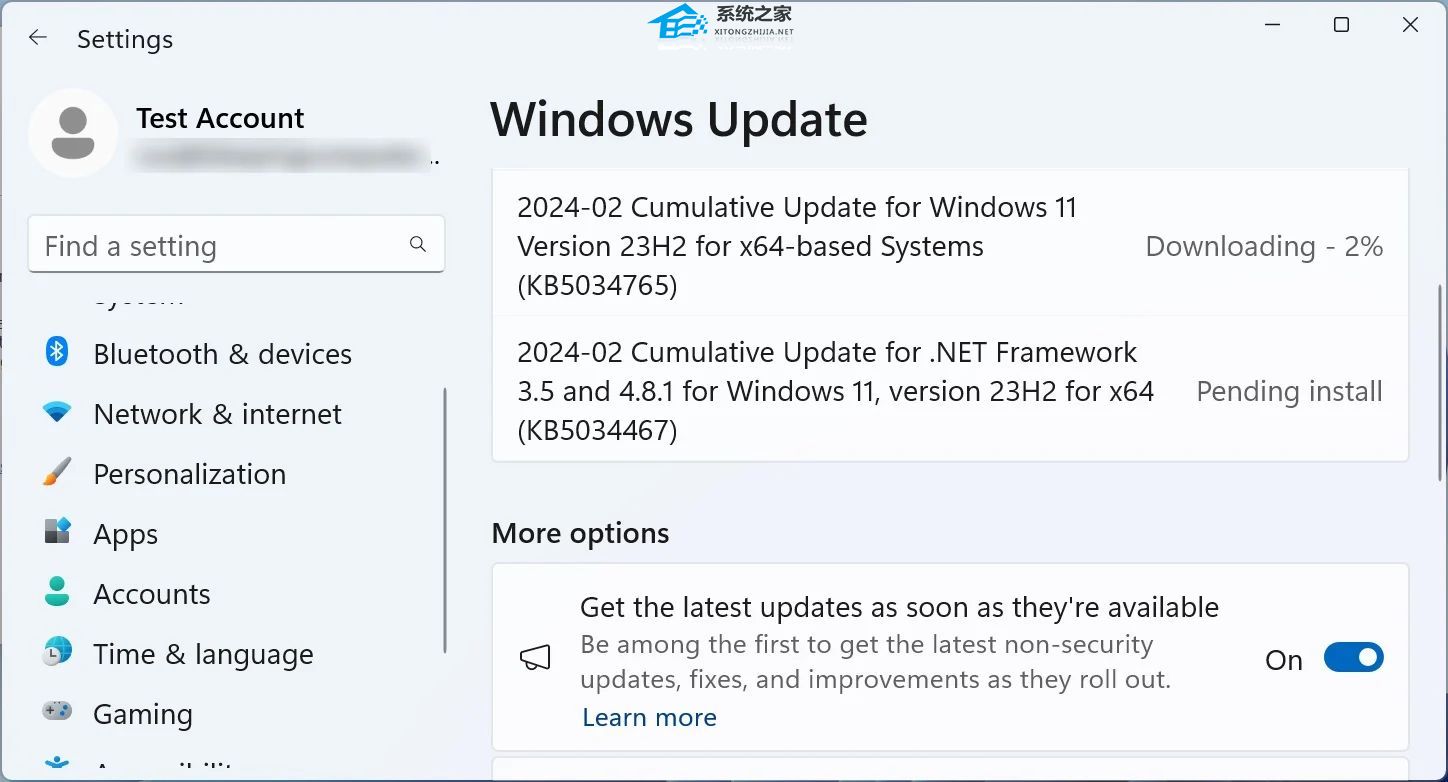Select Time & language in sidebar
The height and width of the screenshot is (782, 1448).
coord(203,654)
